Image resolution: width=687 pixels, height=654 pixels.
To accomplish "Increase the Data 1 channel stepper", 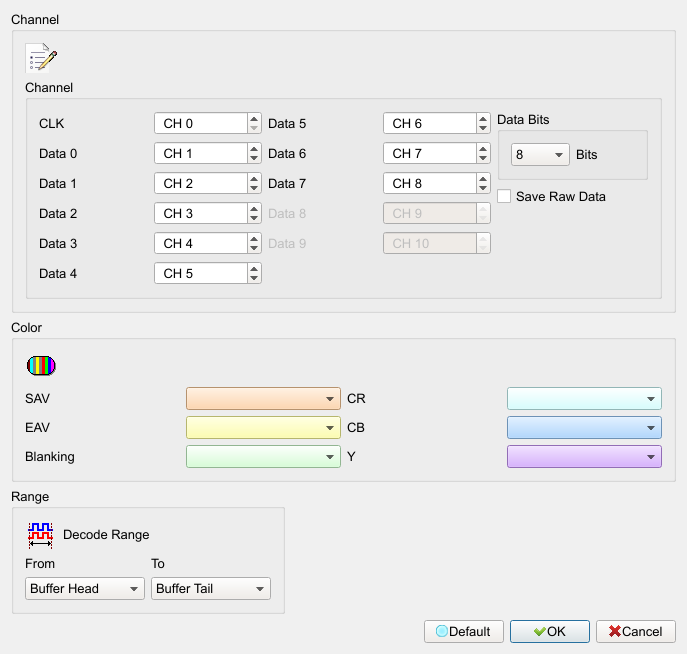I will [x=254, y=179].
